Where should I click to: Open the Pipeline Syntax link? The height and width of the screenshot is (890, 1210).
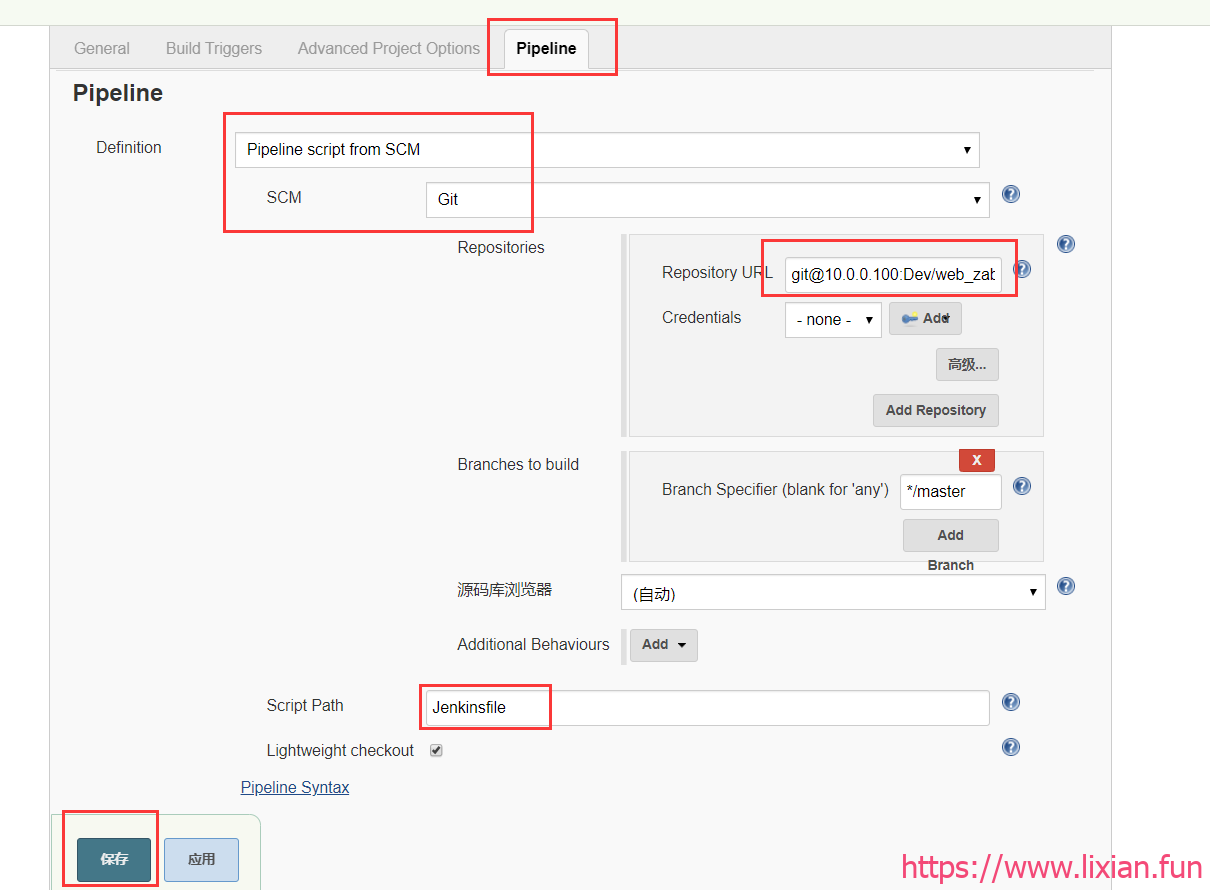coord(295,788)
